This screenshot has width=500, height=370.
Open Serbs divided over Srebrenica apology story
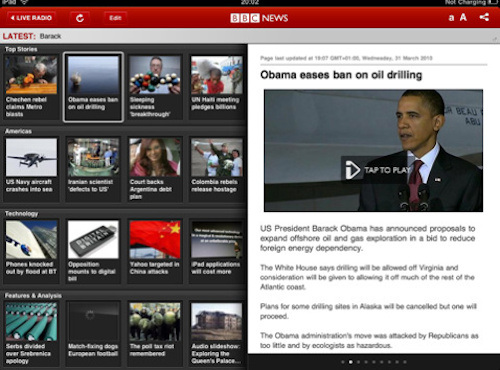[31, 333]
